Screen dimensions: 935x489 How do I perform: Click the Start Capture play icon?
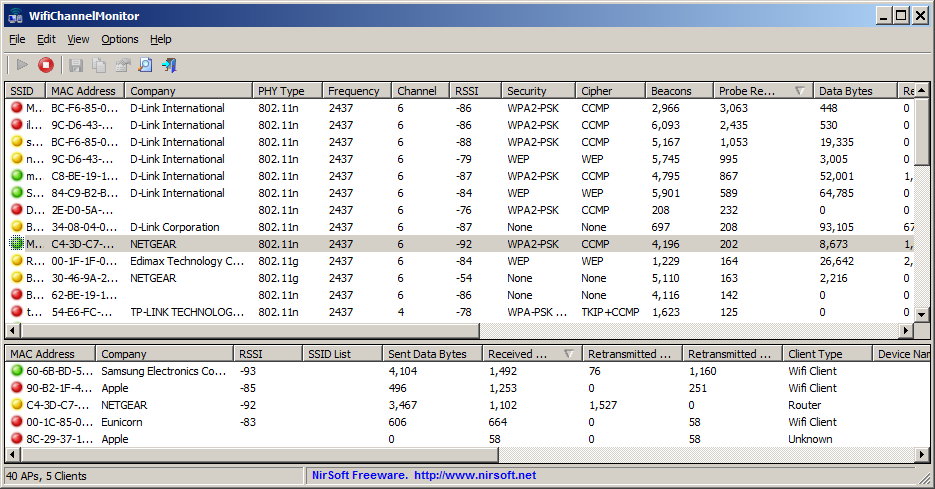[x=22, y=65]
